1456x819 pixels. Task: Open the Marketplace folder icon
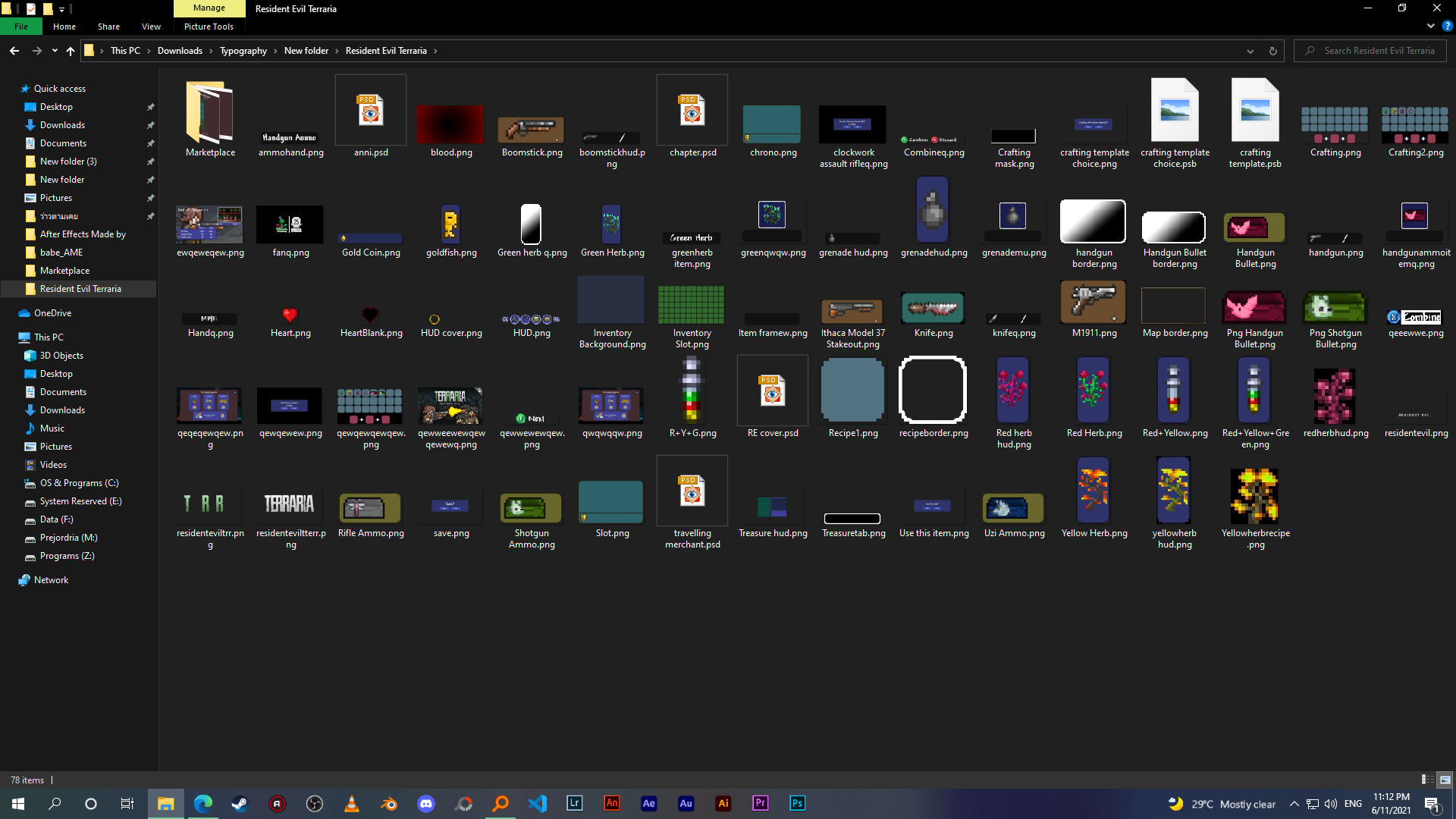(x=209, y=112)
